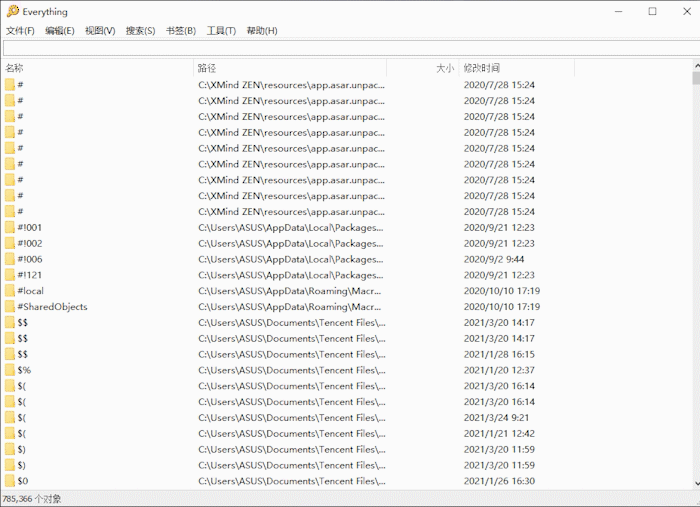The height and width of the screenshot is (507, 700).
Task: Click the date 2021/3/24 9:21
Action: [496, 418]
